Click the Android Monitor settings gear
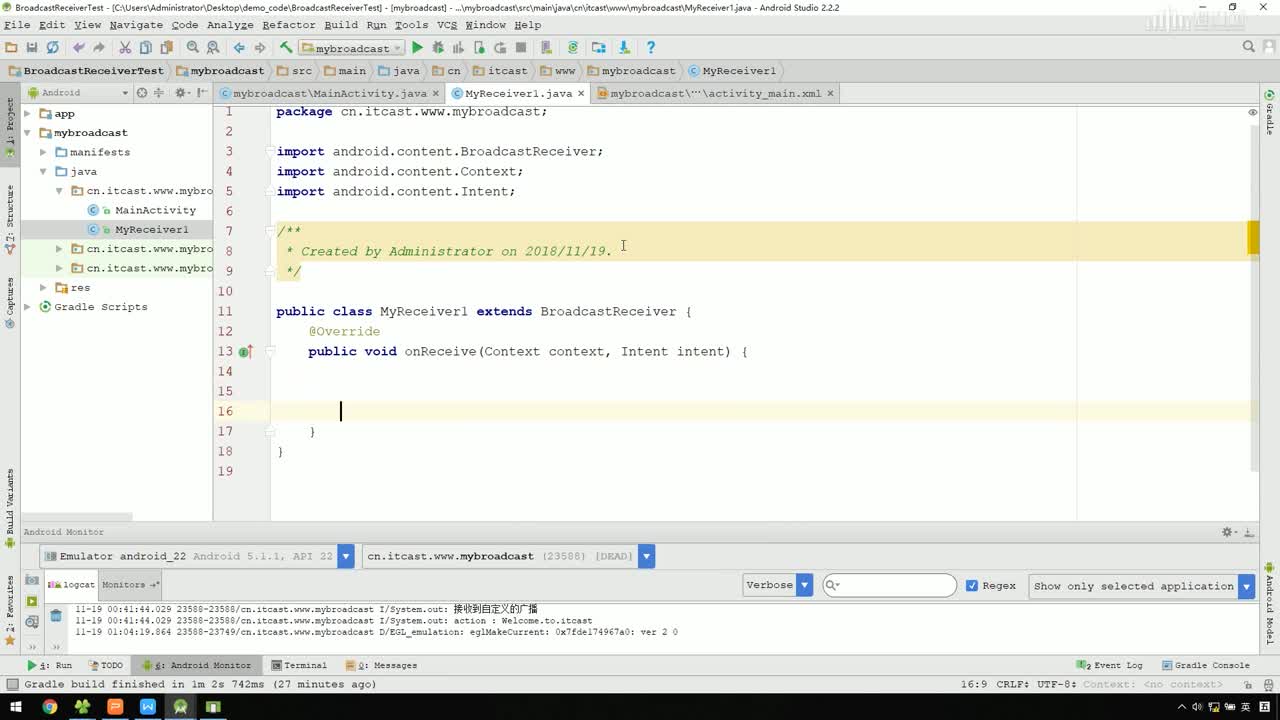The image size is (1280, 720). 1228,532
